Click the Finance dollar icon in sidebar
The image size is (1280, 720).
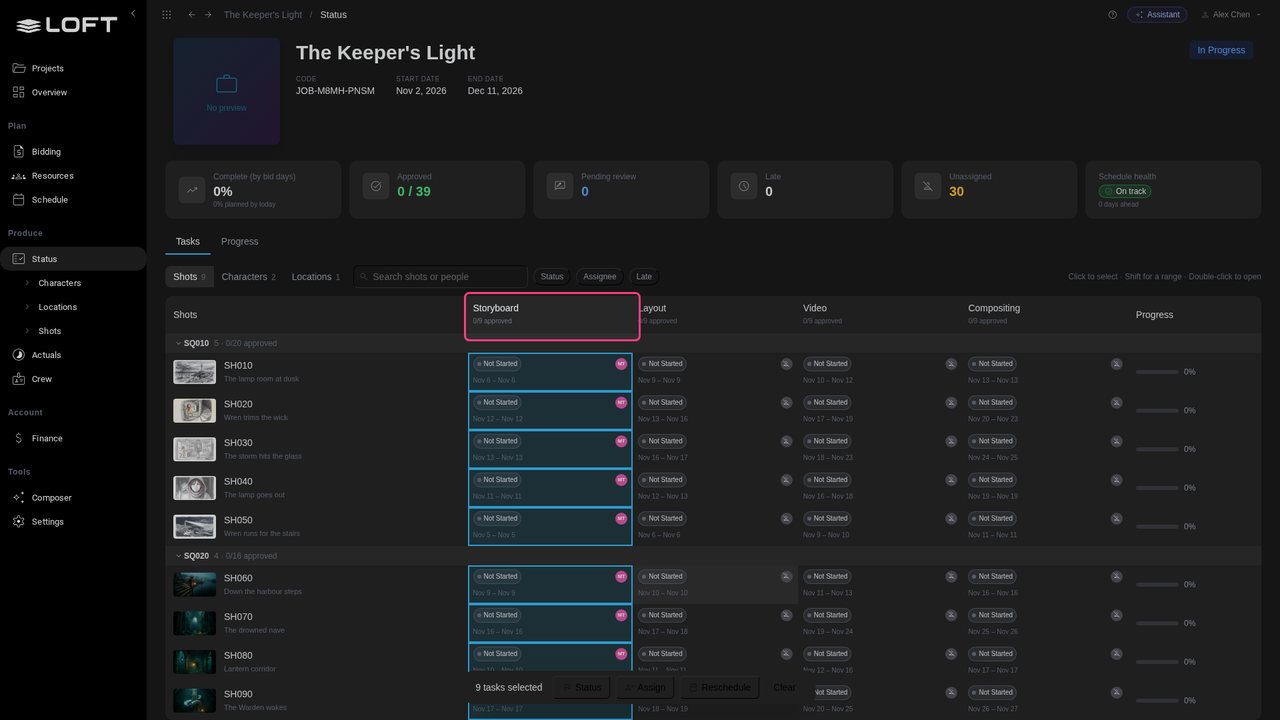(x=19, y=438)
